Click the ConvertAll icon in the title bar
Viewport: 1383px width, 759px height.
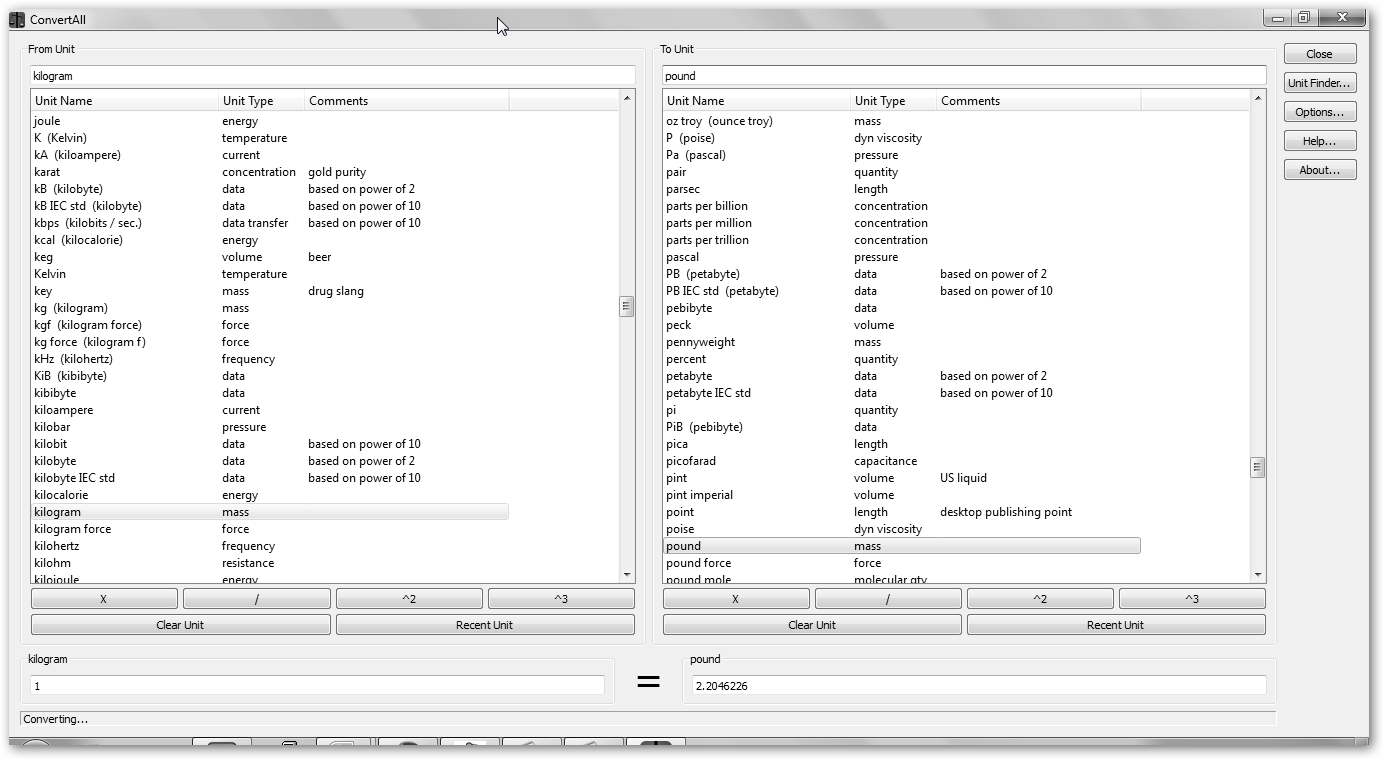(x=17, y=20)
